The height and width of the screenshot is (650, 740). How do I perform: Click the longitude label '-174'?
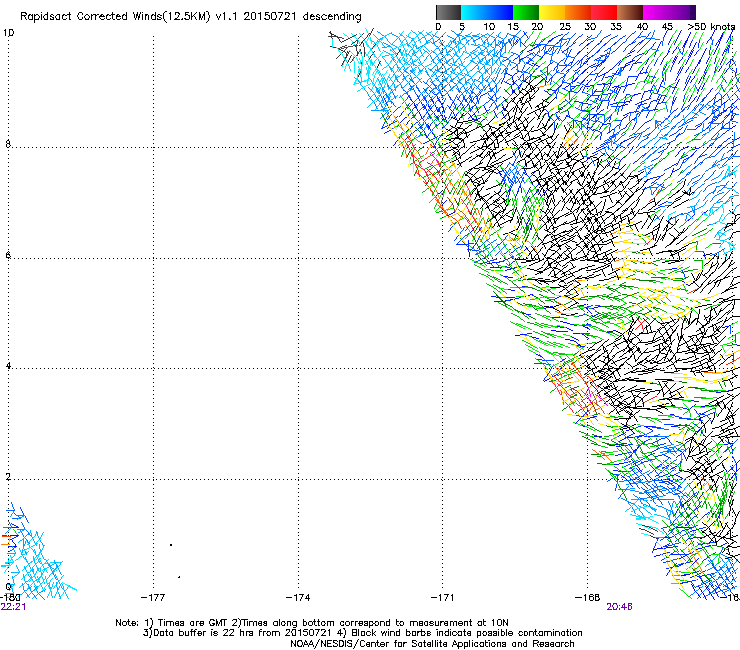(x=298, y=598)
